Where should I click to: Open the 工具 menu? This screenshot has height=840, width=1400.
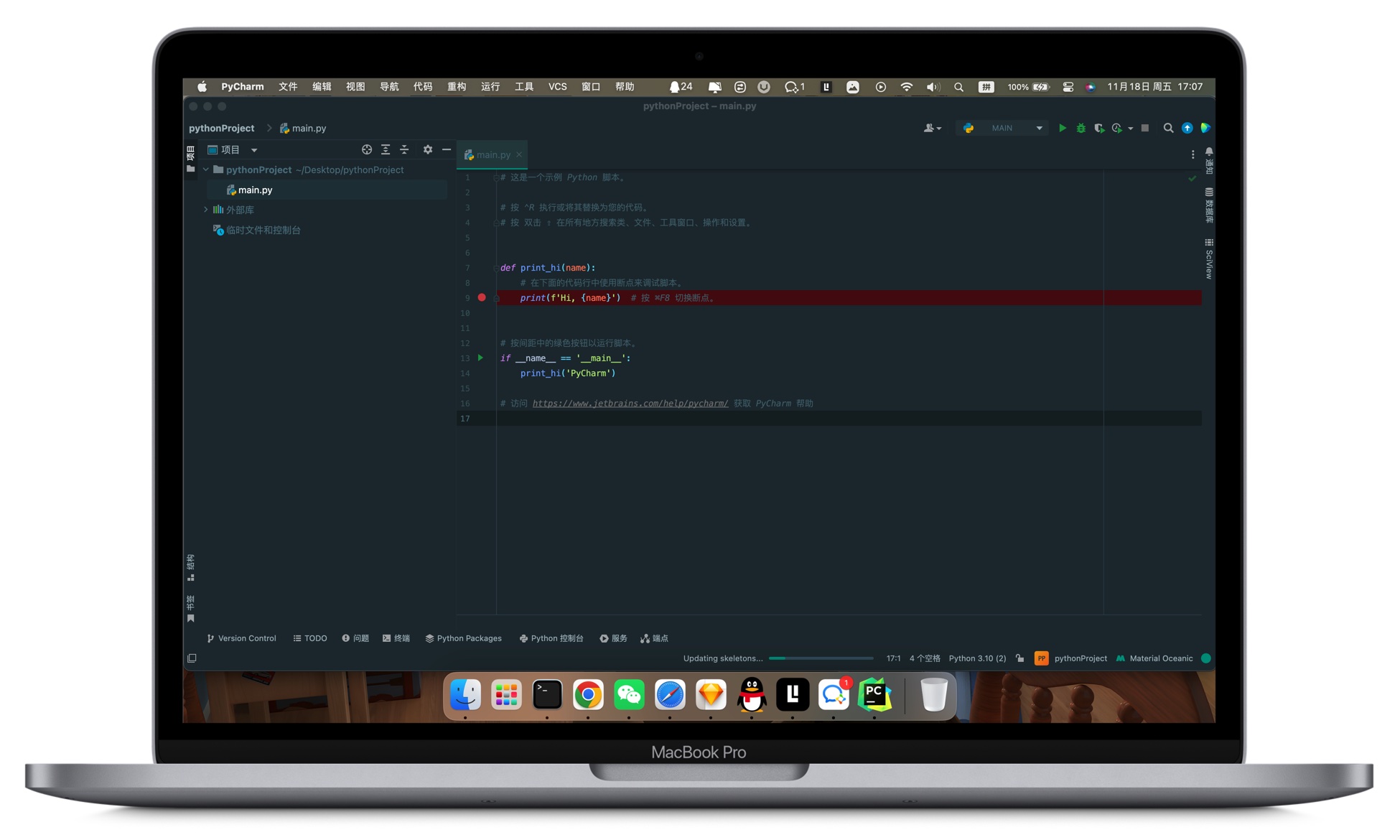(524, 87)
